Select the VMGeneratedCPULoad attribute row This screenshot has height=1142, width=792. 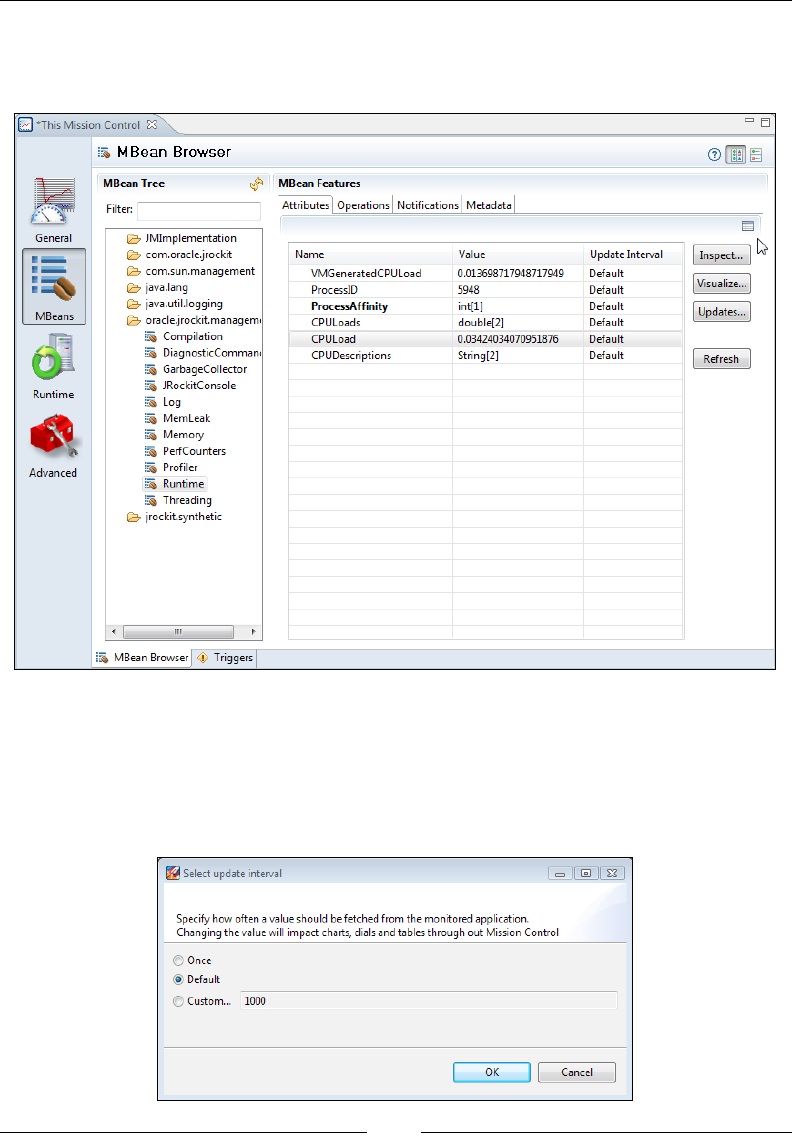pyautogui.click(x=485, y=273)
